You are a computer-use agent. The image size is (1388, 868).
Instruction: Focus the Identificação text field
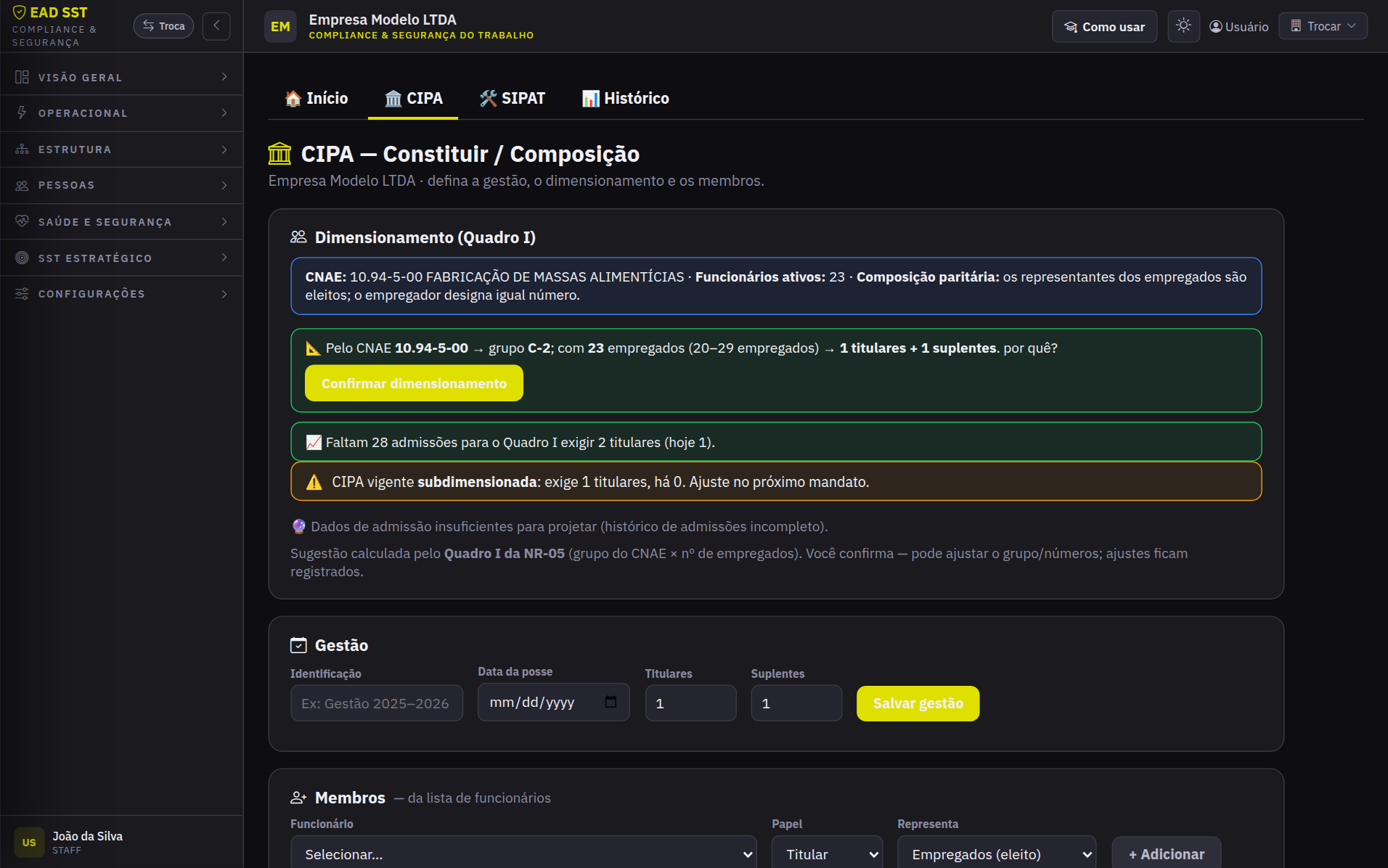tap(377, 703)
